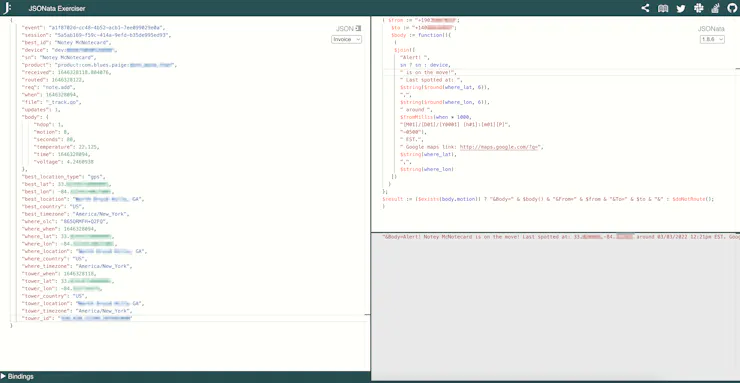Viewport: 740px width, 383px height.
Task: Open the share link icon
Action: tap(645, 8)
